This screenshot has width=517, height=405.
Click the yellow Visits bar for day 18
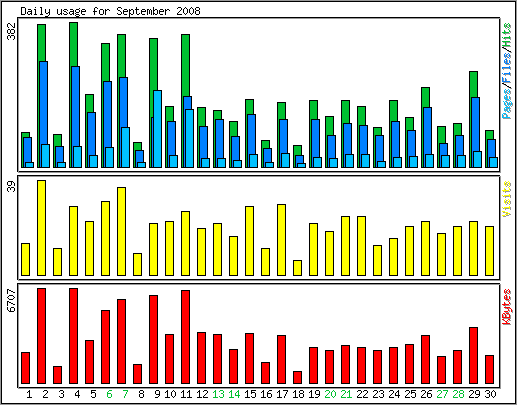pyautogui.click(x=298, y=268)
